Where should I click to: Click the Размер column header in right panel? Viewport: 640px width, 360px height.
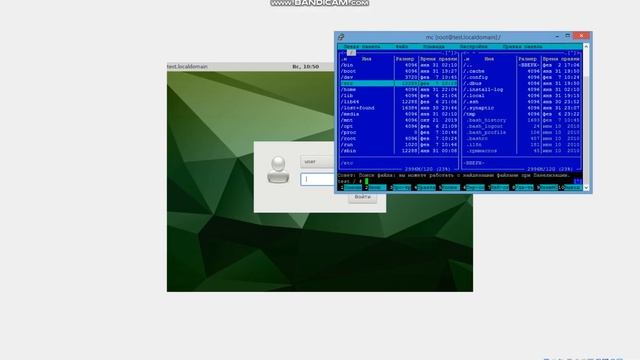[528, 59]
